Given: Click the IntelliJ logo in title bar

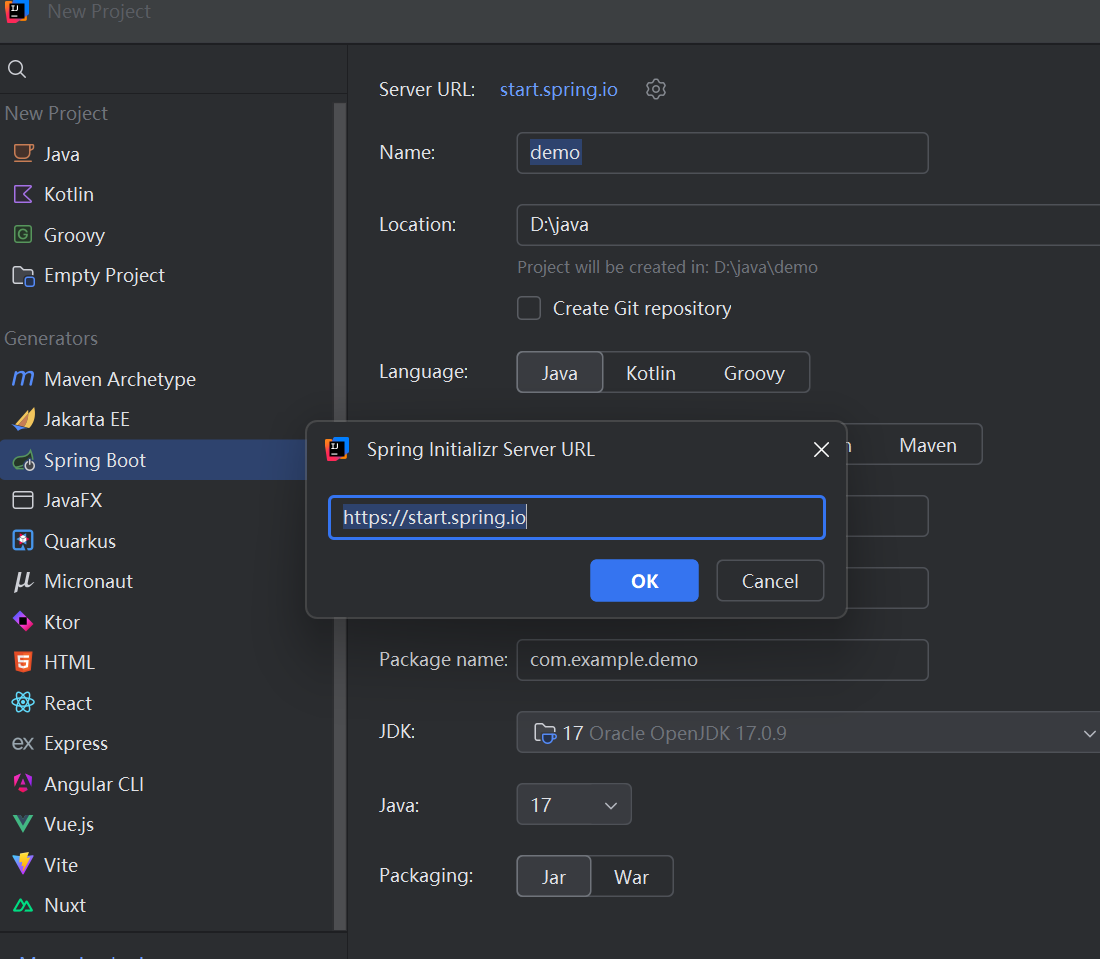Looking at the screenshot, I should click(16, 11).
